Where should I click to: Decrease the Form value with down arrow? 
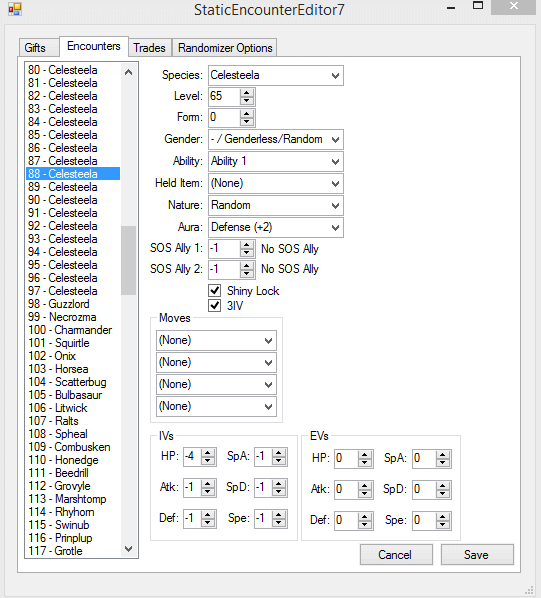[247, 122]
